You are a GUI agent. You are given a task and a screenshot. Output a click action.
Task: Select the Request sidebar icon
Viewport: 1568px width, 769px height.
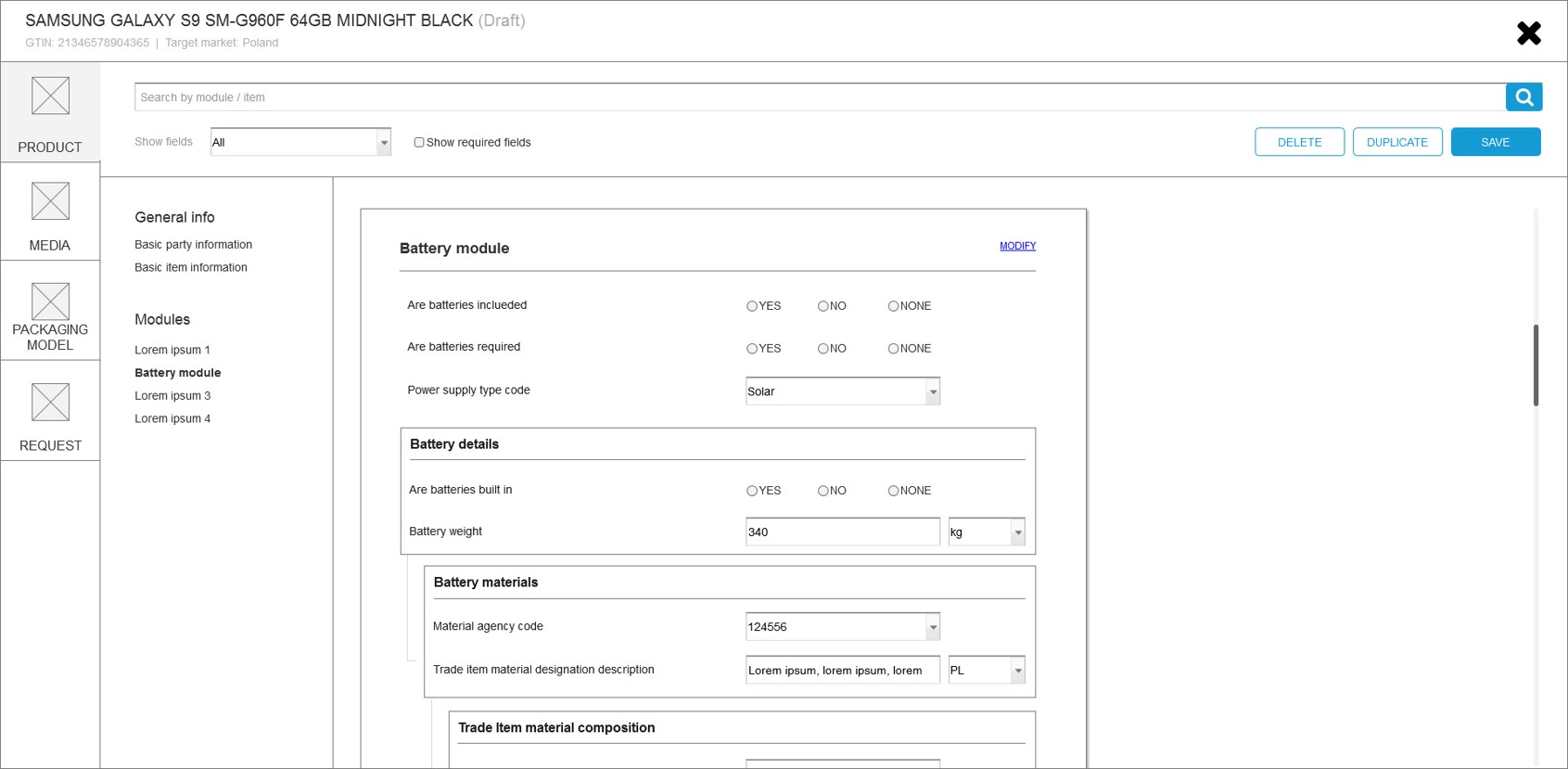point(50,403)
